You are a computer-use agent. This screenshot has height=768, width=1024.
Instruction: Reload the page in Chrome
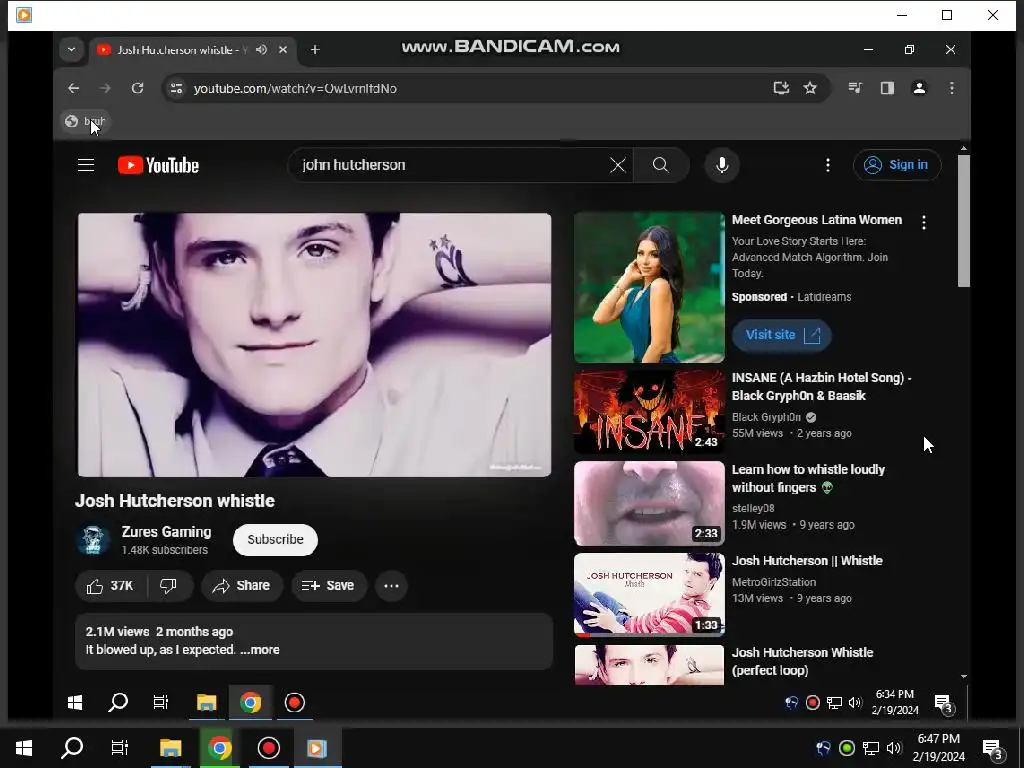click(137, 88)
